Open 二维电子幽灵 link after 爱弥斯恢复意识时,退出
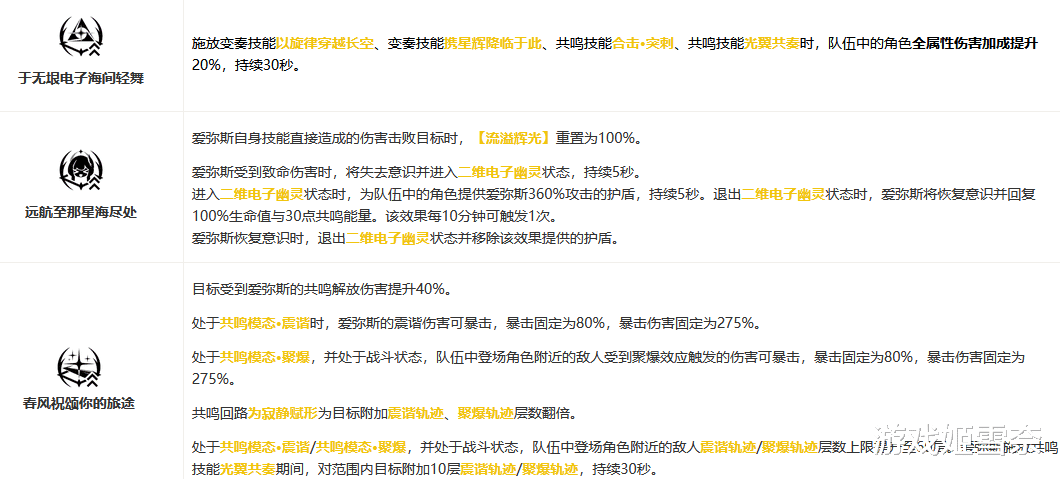1060x479 pixels. pos(389,238)
